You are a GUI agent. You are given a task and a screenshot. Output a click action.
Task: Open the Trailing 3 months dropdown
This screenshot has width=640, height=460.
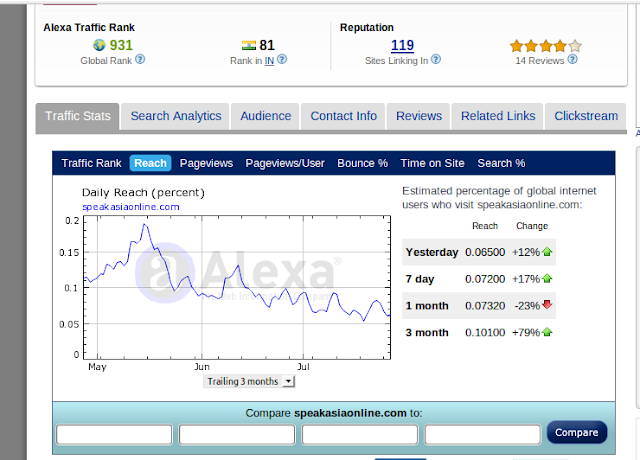249,381
